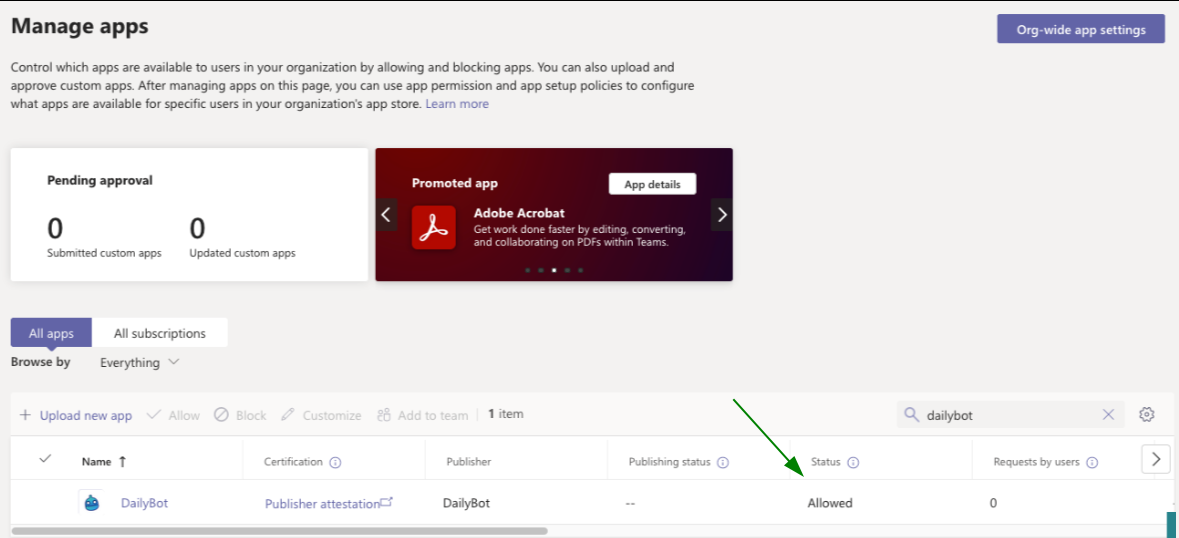Click the info icon next to Certification
Image resolution: width=1179 pixels, height=538 pixels.
pyautogui.click(x=335, y=462)
